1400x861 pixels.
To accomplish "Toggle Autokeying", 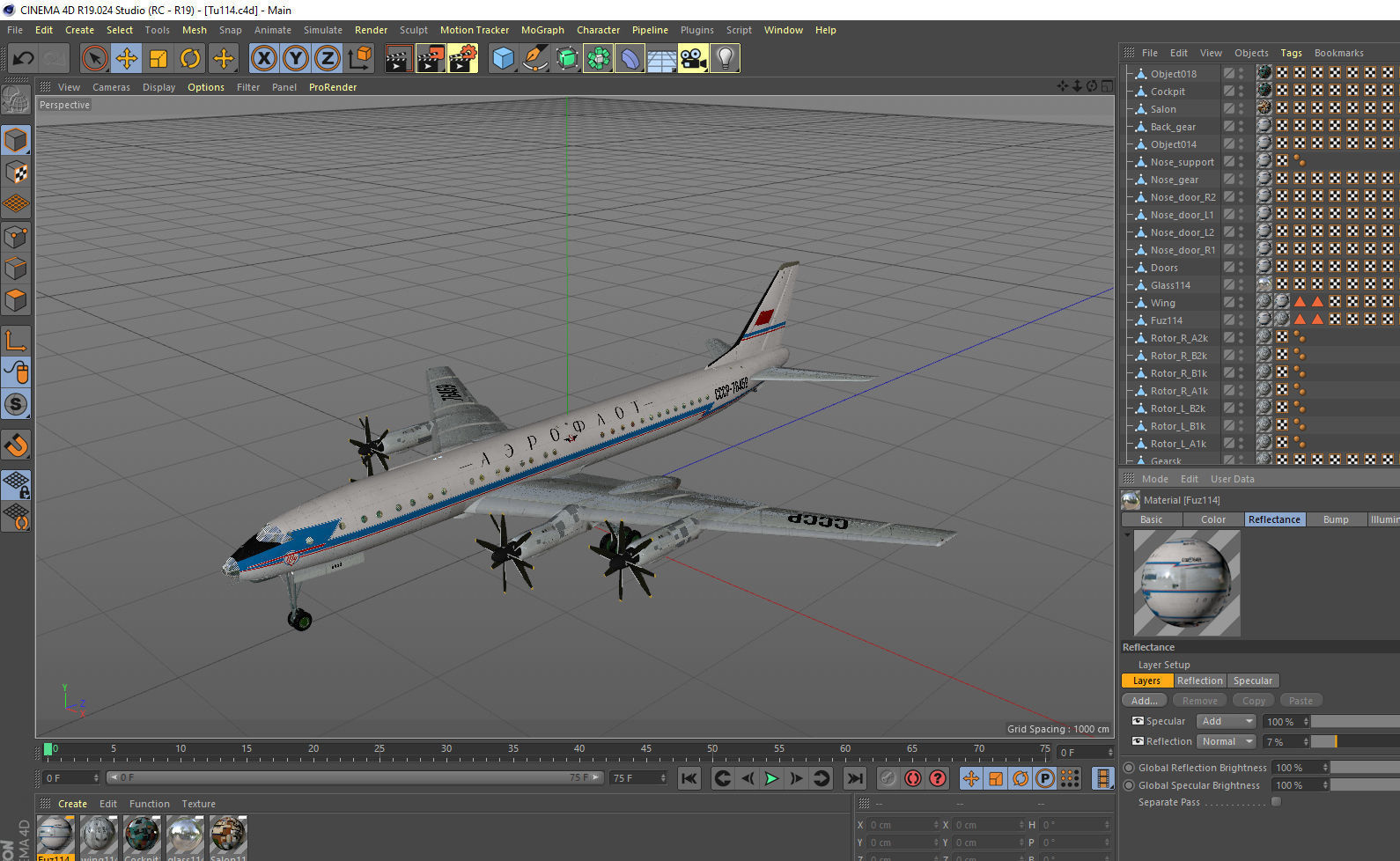I will pyautogui.click(x=913, y=778).
